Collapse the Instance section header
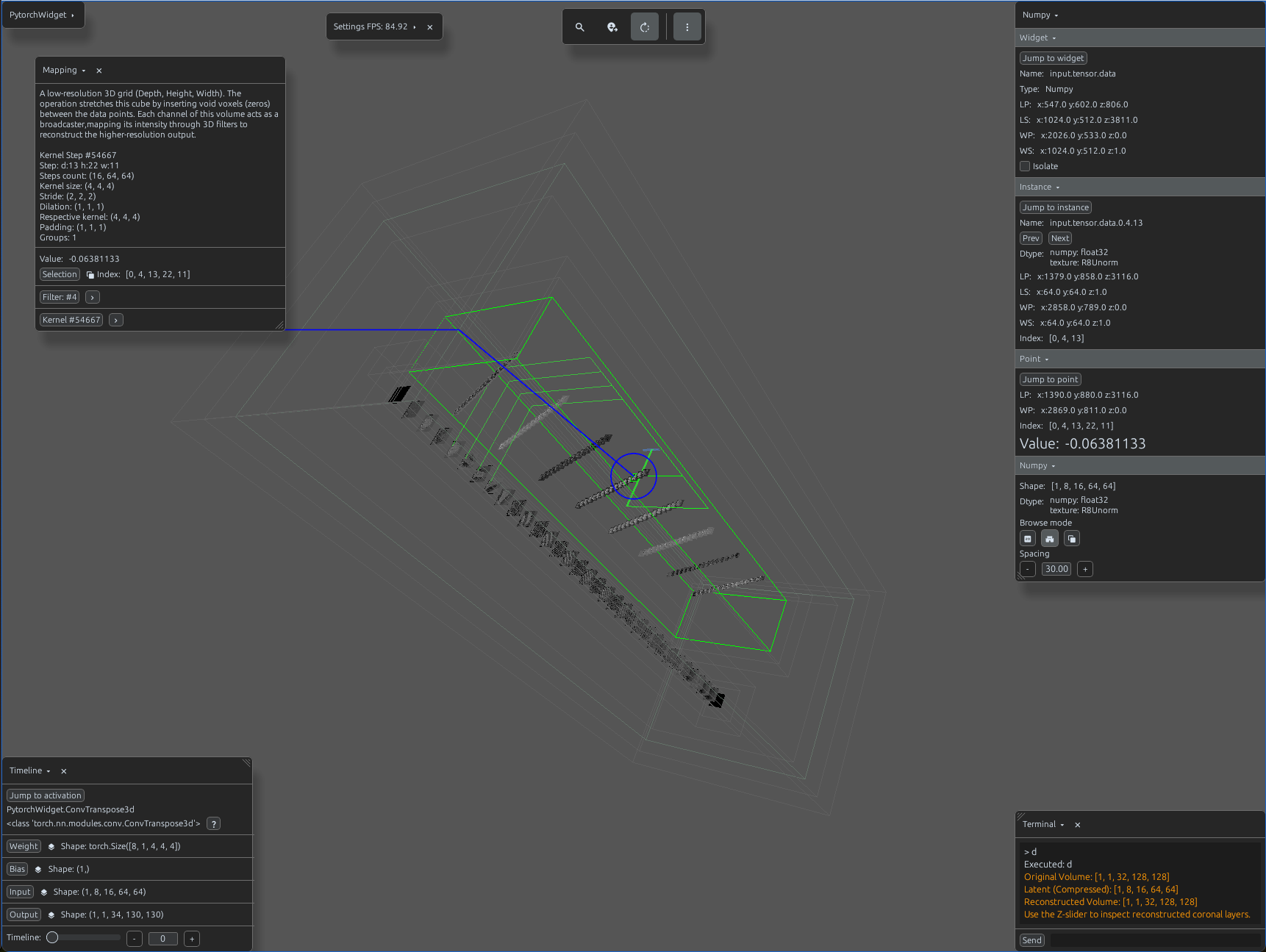The height and width of the screenshot is (952, 1266). (1140, 187)
